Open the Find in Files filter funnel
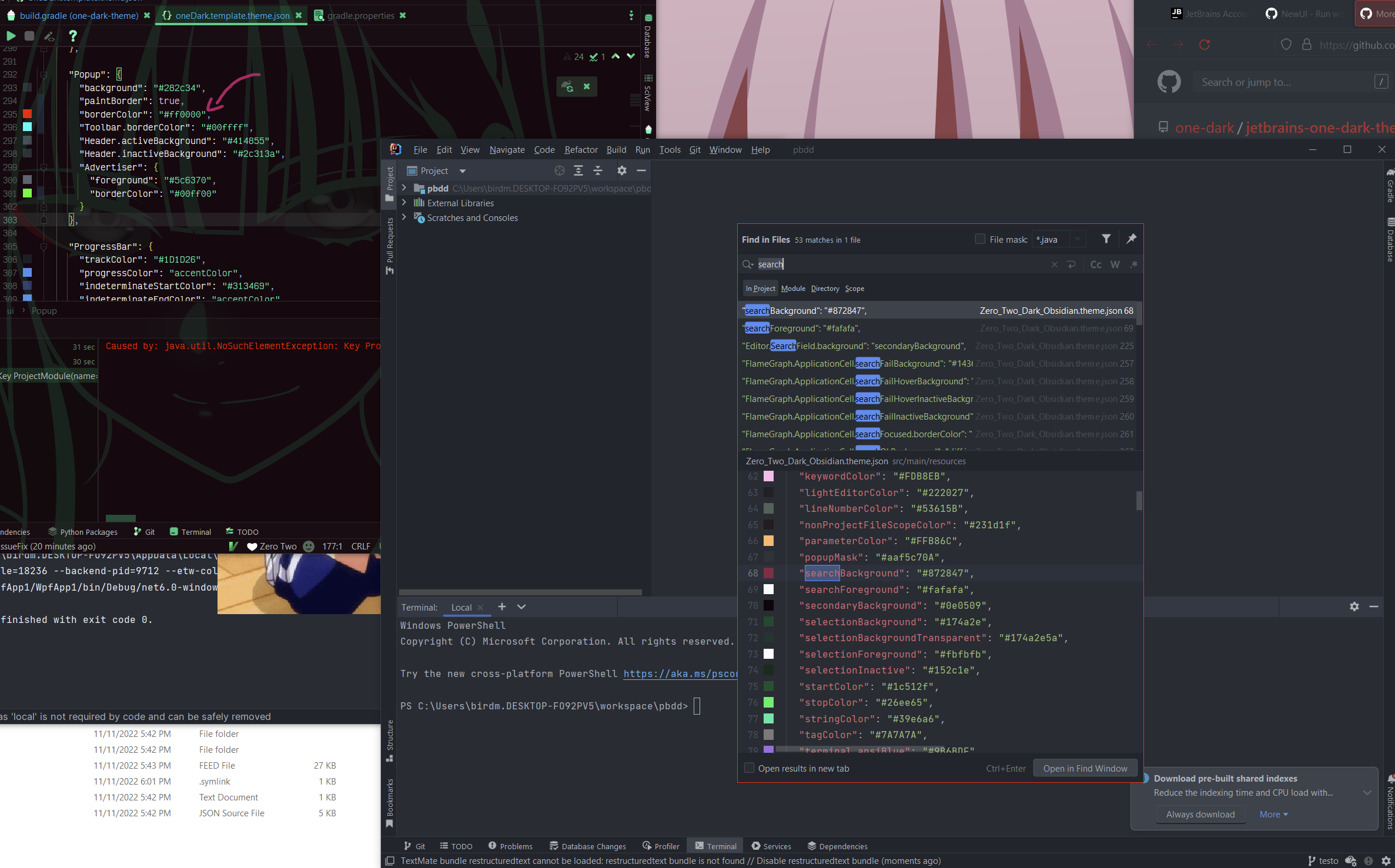Screen dimensions: 1395x868 pyautogui.click(x=1106, y=239)
